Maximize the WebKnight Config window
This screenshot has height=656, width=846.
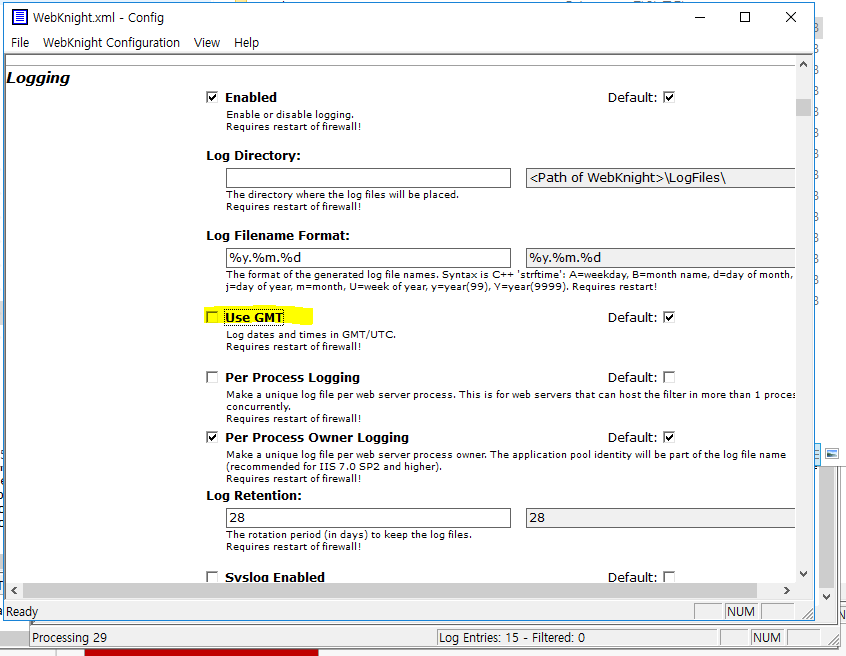coord(745,17)
